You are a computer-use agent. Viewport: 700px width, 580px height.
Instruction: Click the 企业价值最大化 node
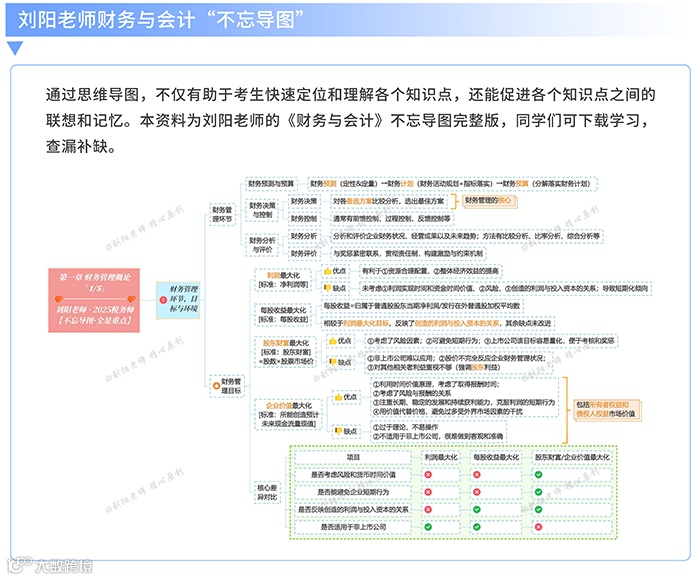288,414
